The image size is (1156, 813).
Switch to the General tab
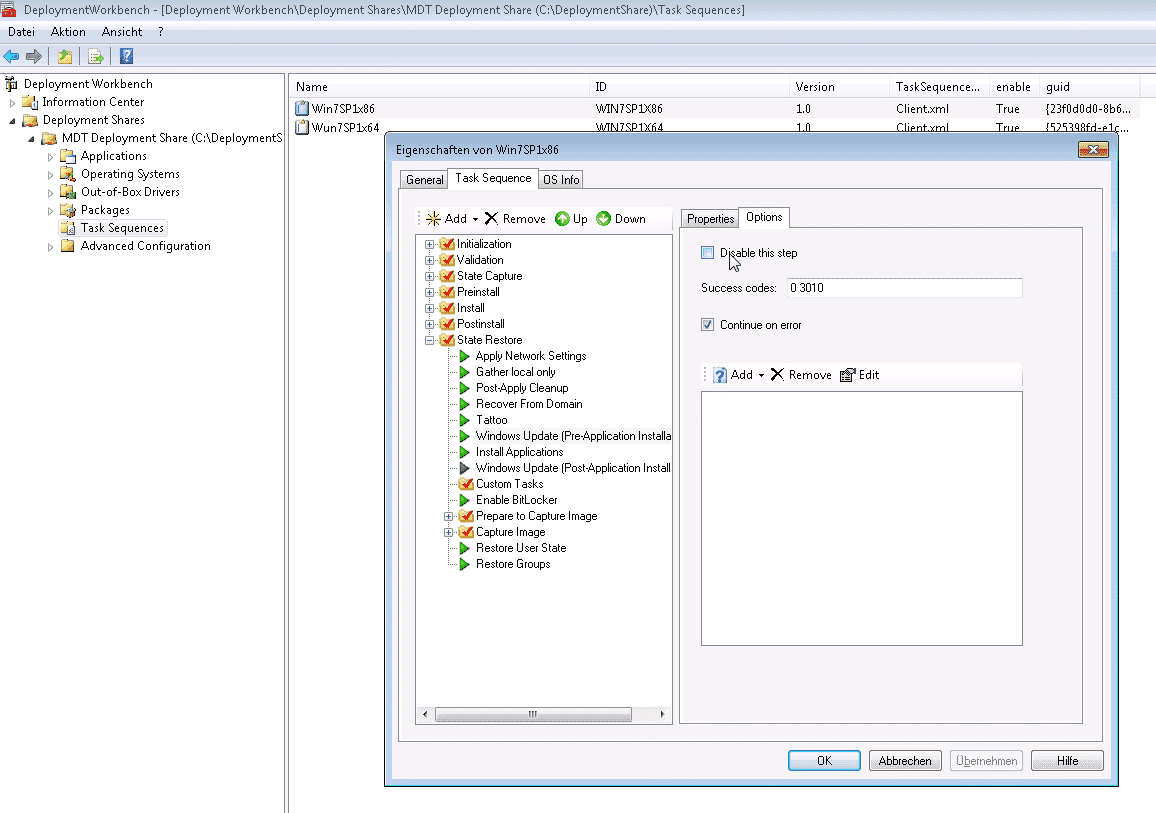424,180
